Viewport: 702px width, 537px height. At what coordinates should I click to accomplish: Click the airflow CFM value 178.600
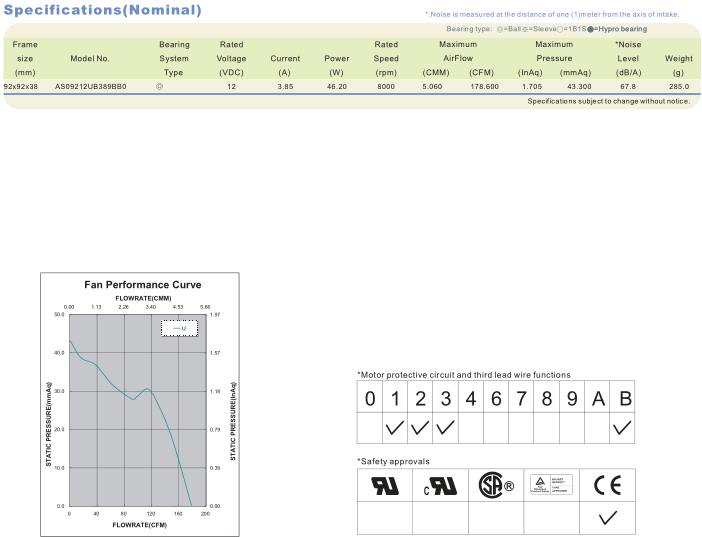(x=484, y=86)
